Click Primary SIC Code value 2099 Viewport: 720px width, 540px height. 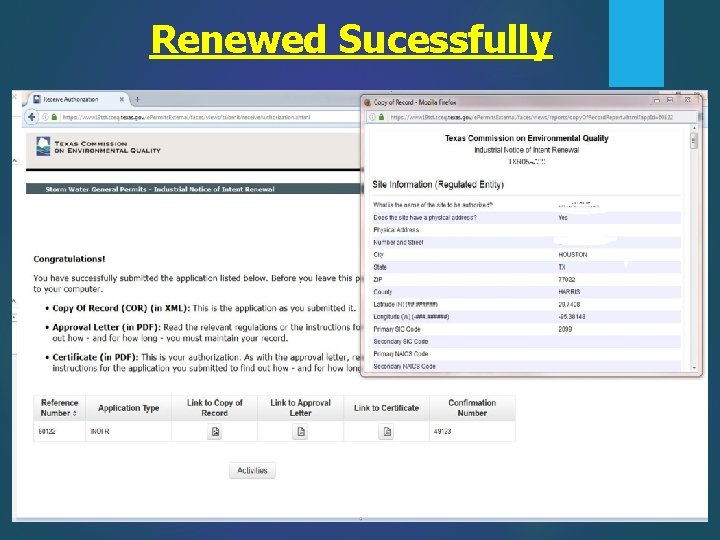[x=565, y=329]
